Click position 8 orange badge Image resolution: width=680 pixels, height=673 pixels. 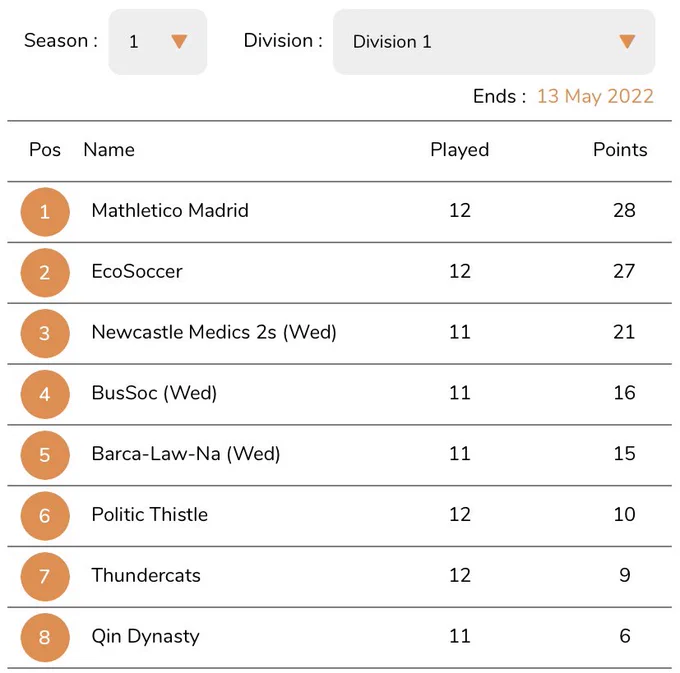45,637
